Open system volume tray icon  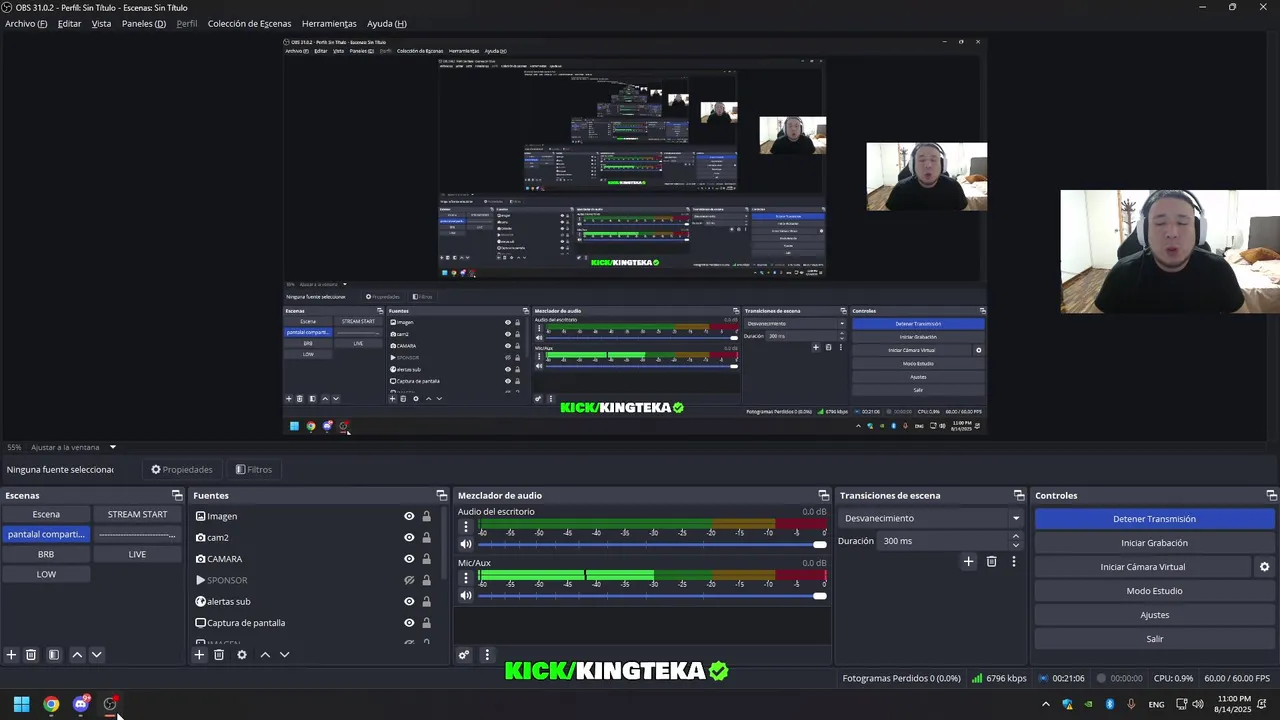1198,704
